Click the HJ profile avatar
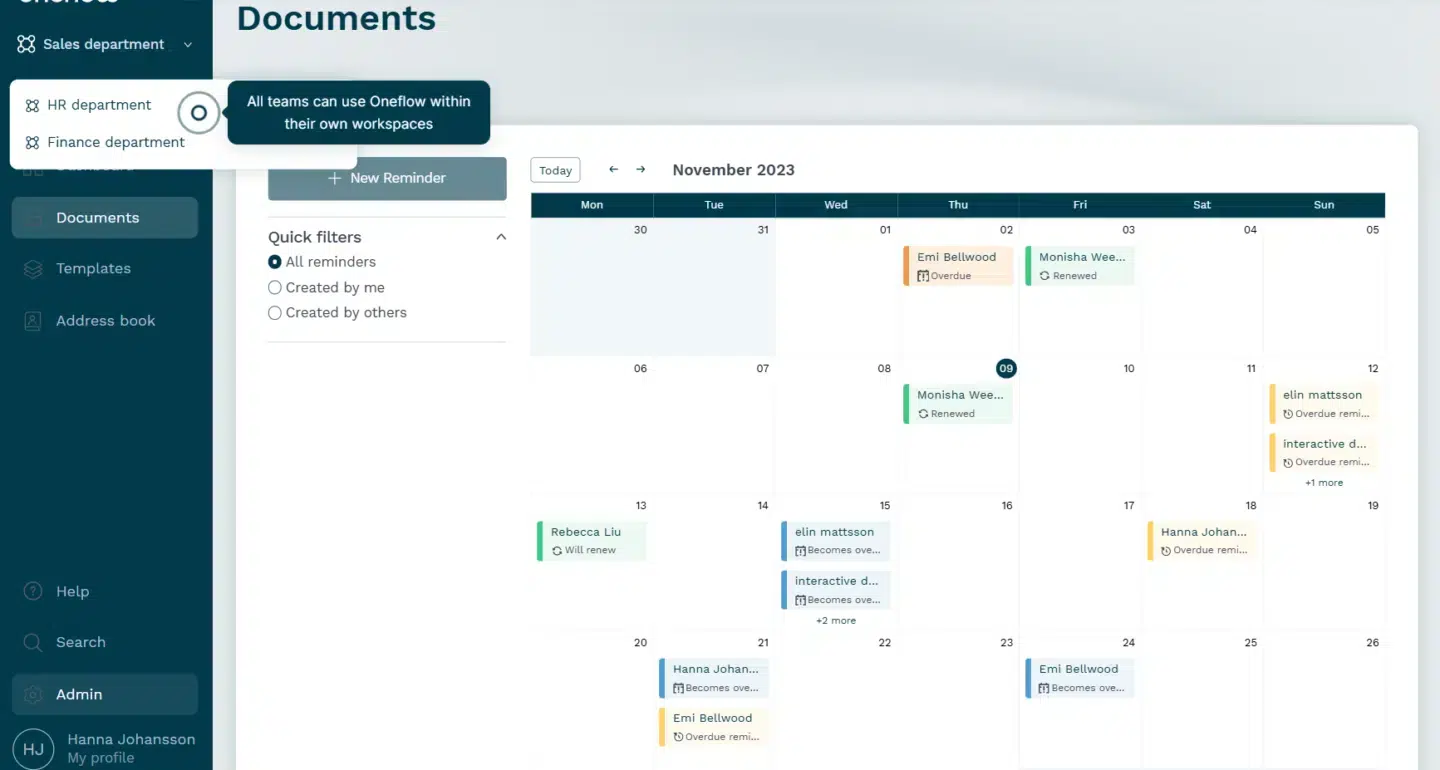This screenshot has width=1440, height=770. pos(33,747)
